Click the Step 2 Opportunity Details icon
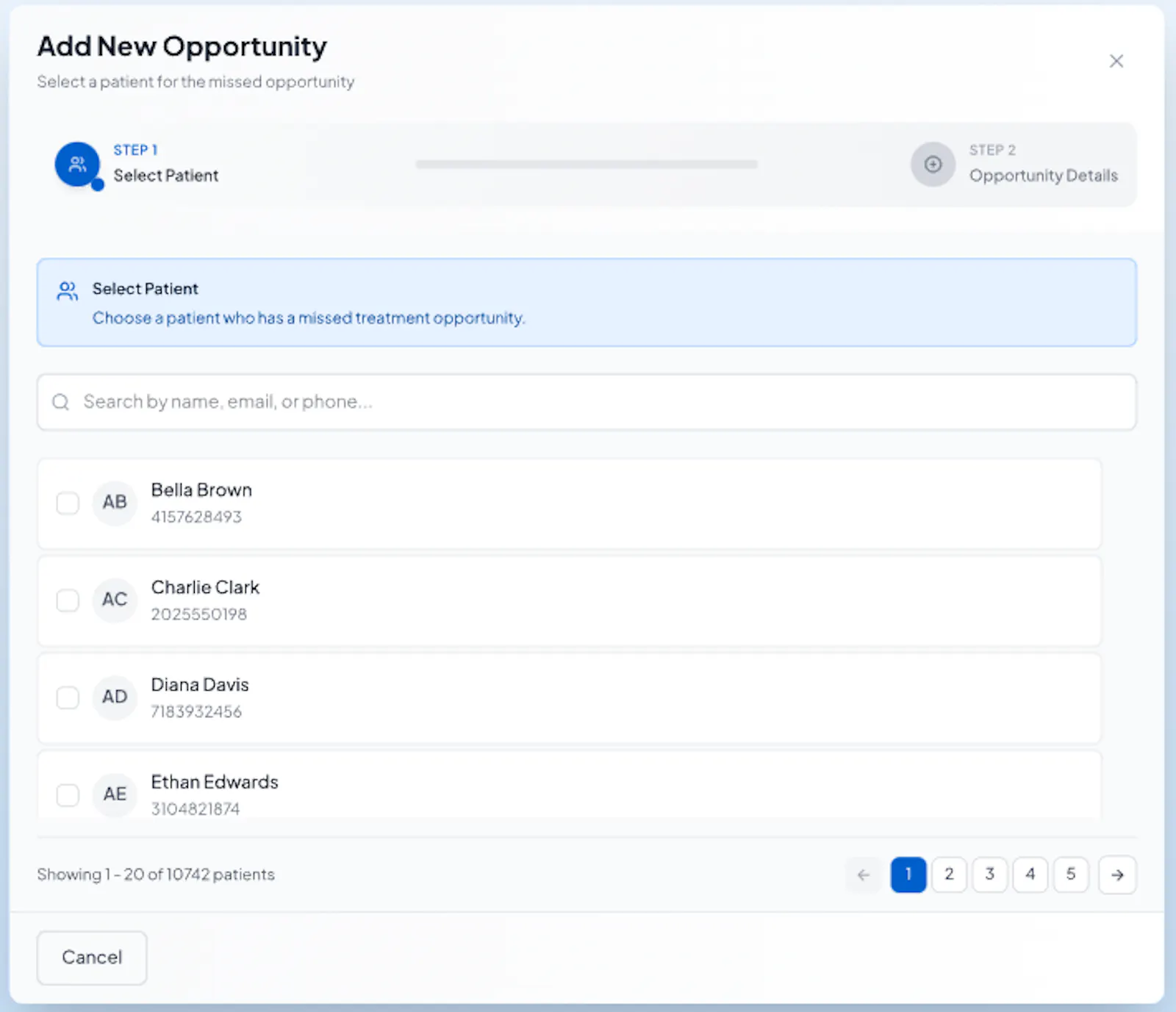The image size is (1176, 1012). [933, 164]
